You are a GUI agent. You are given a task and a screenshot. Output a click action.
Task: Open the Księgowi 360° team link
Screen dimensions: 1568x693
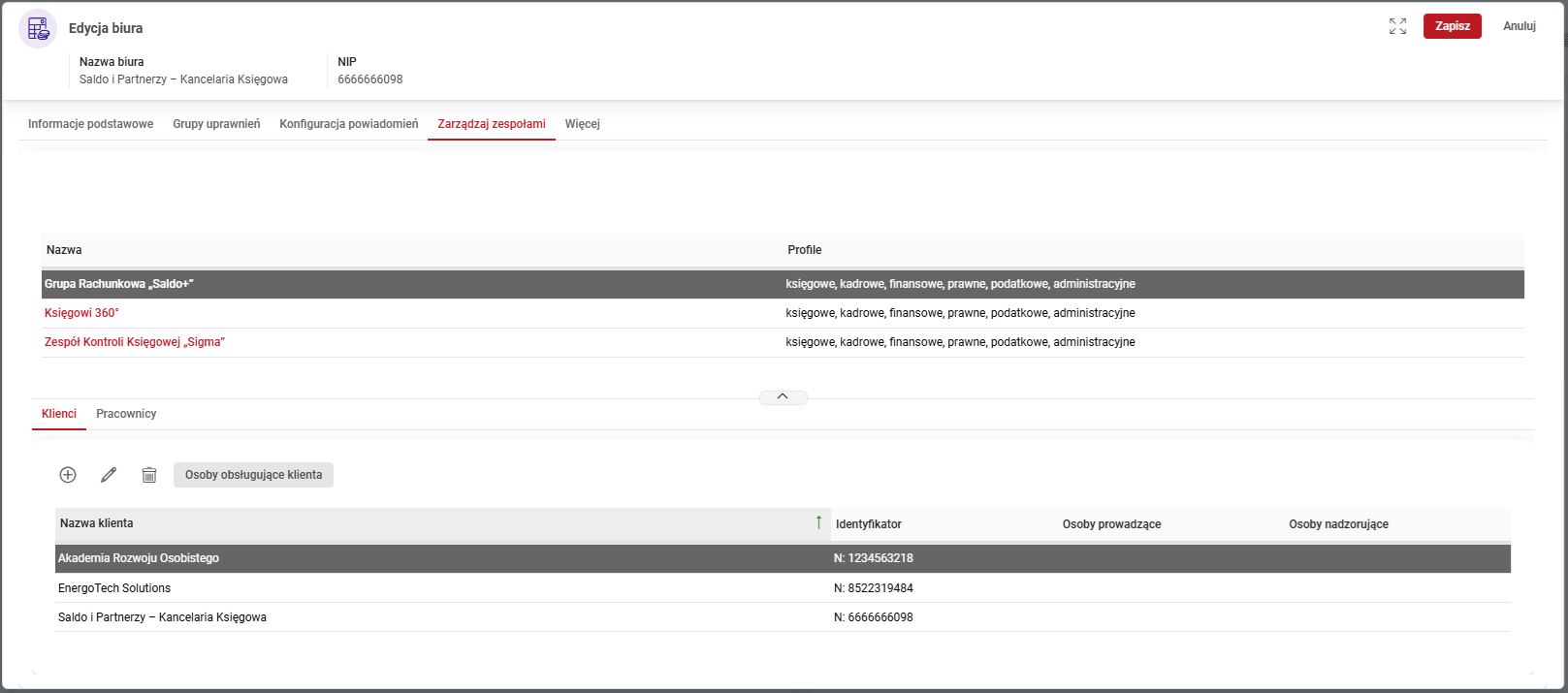click(81, 313)
